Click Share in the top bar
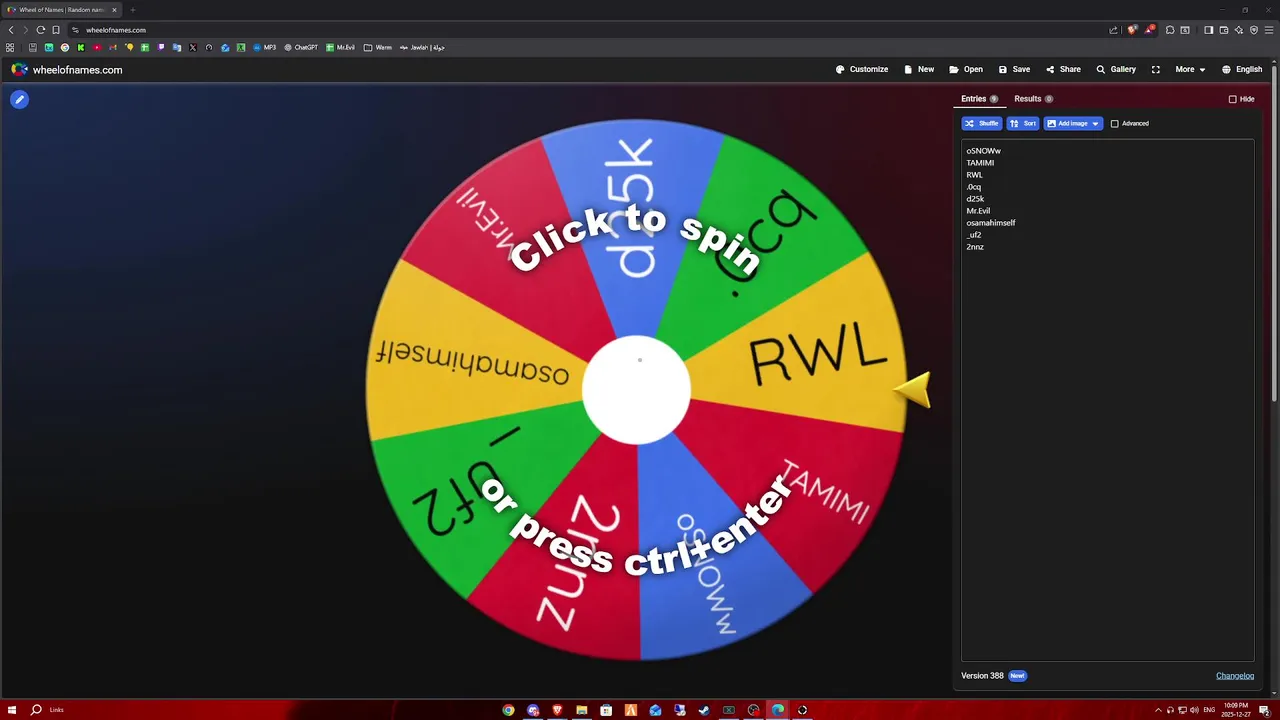Screen dimensions: 1280x720 pos(1063,70)
